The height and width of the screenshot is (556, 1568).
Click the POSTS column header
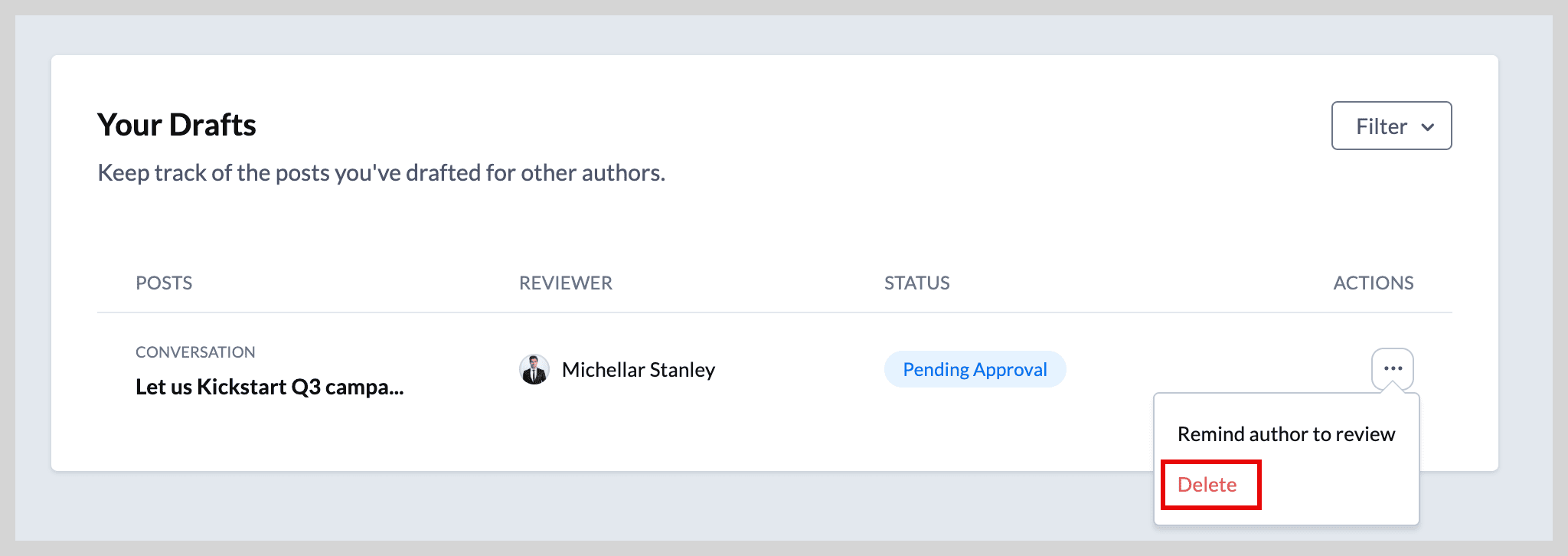[x=164, y=283]
